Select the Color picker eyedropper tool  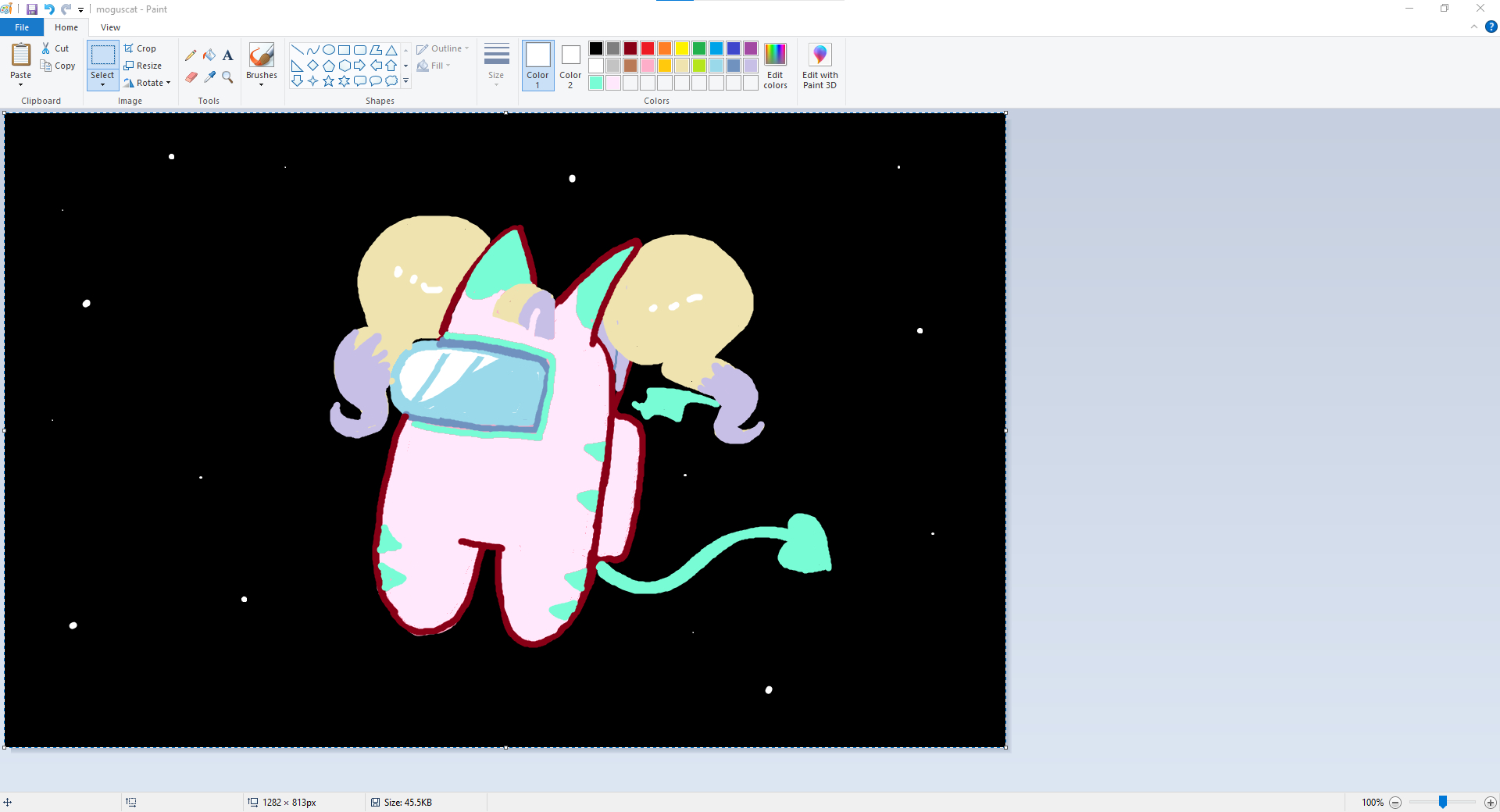pos(209,77)
